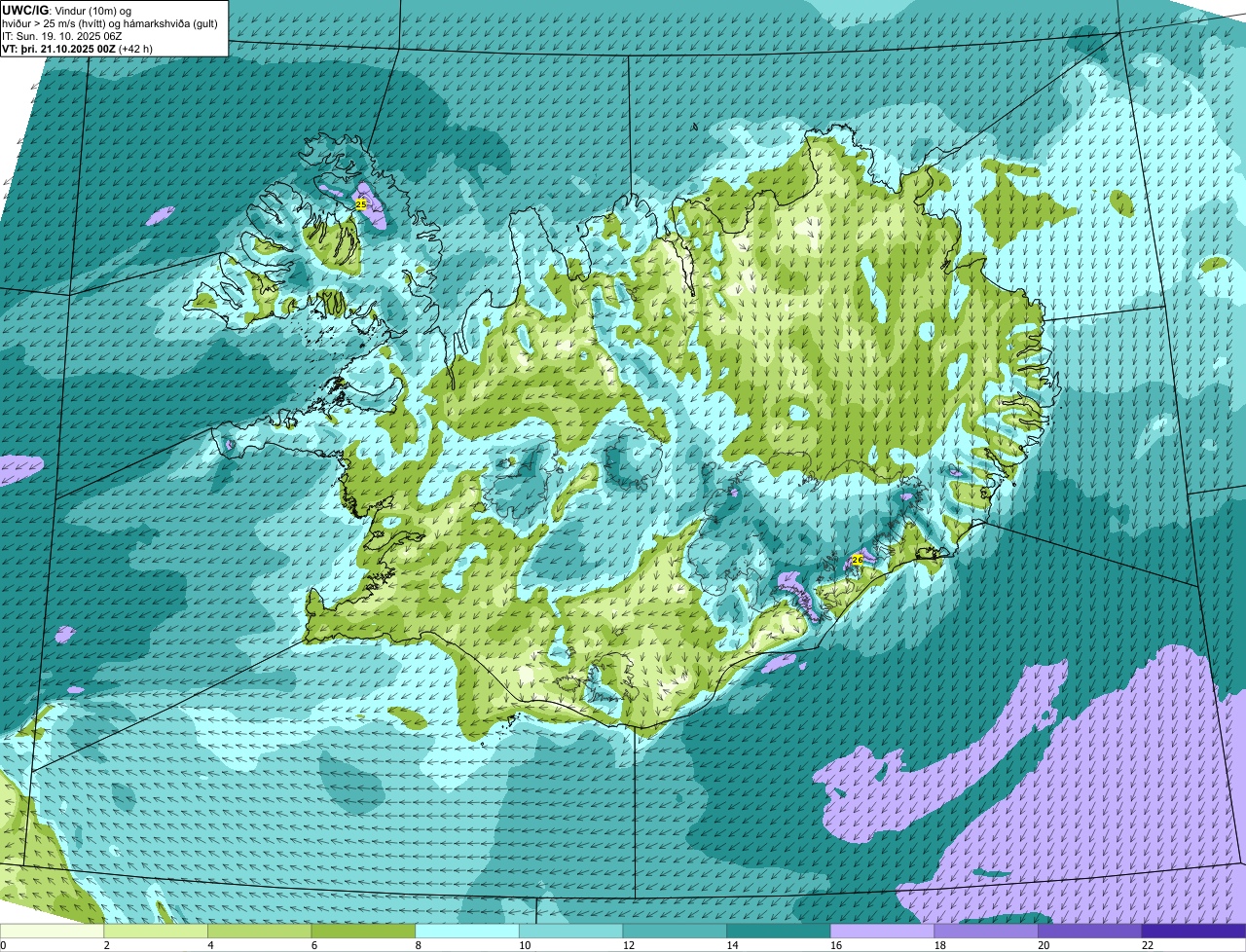Screen dimensions: 1246x952
Task: Select the dark indigo legend swatch above 22
Action: point(1194,931)
